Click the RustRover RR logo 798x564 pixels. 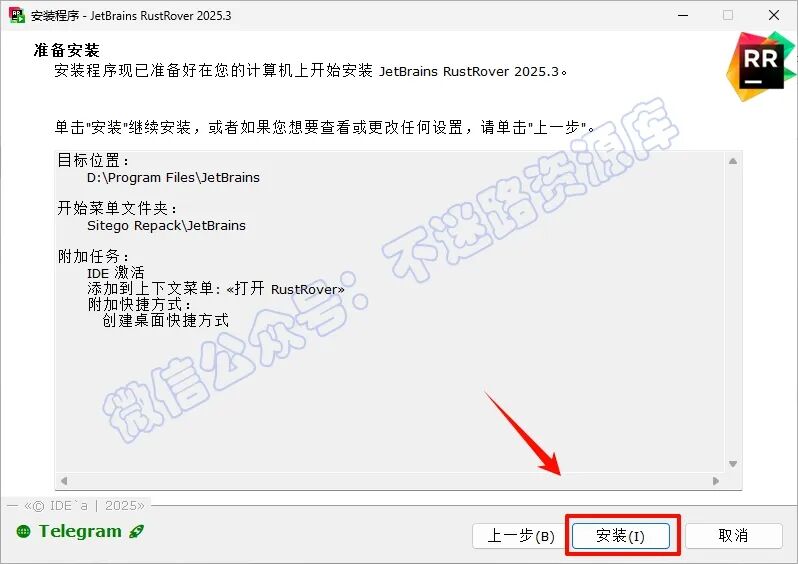[761, 66]
